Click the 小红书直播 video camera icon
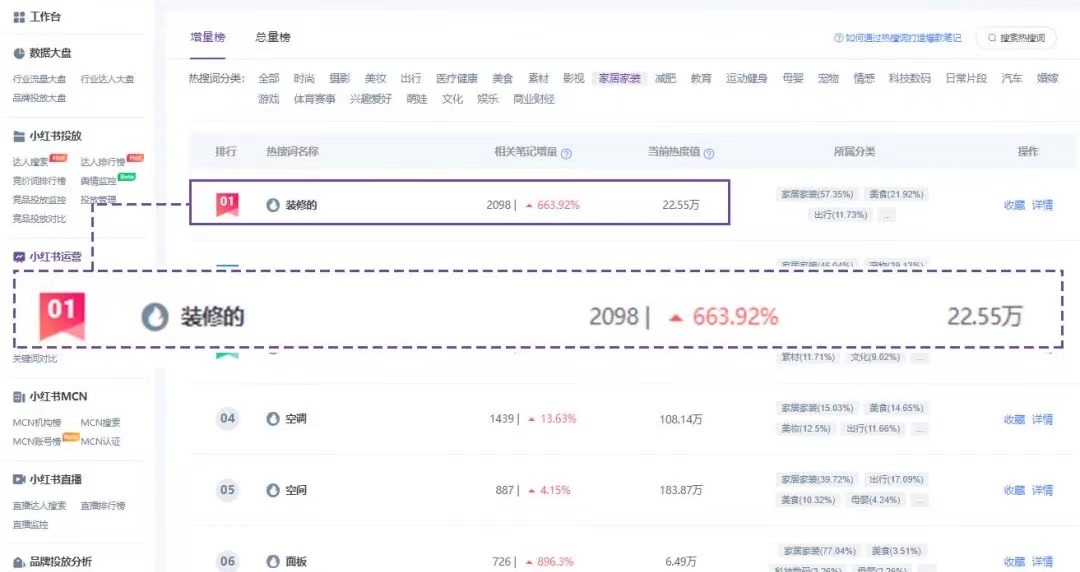Image resolution: width=1080 pixels, height=572 pixels. pyautogui.click(x=19, y=479)
